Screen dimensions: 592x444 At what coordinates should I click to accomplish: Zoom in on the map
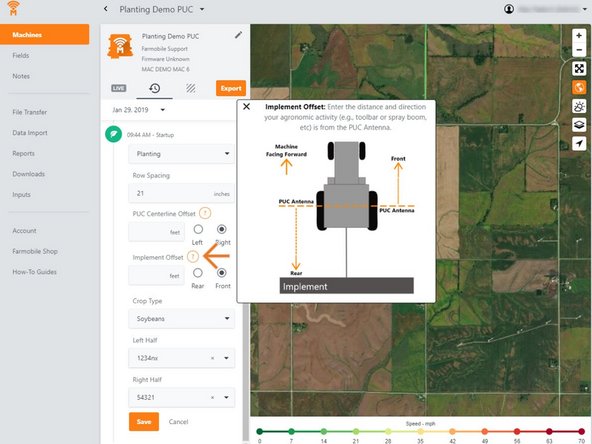coord(579,35)
